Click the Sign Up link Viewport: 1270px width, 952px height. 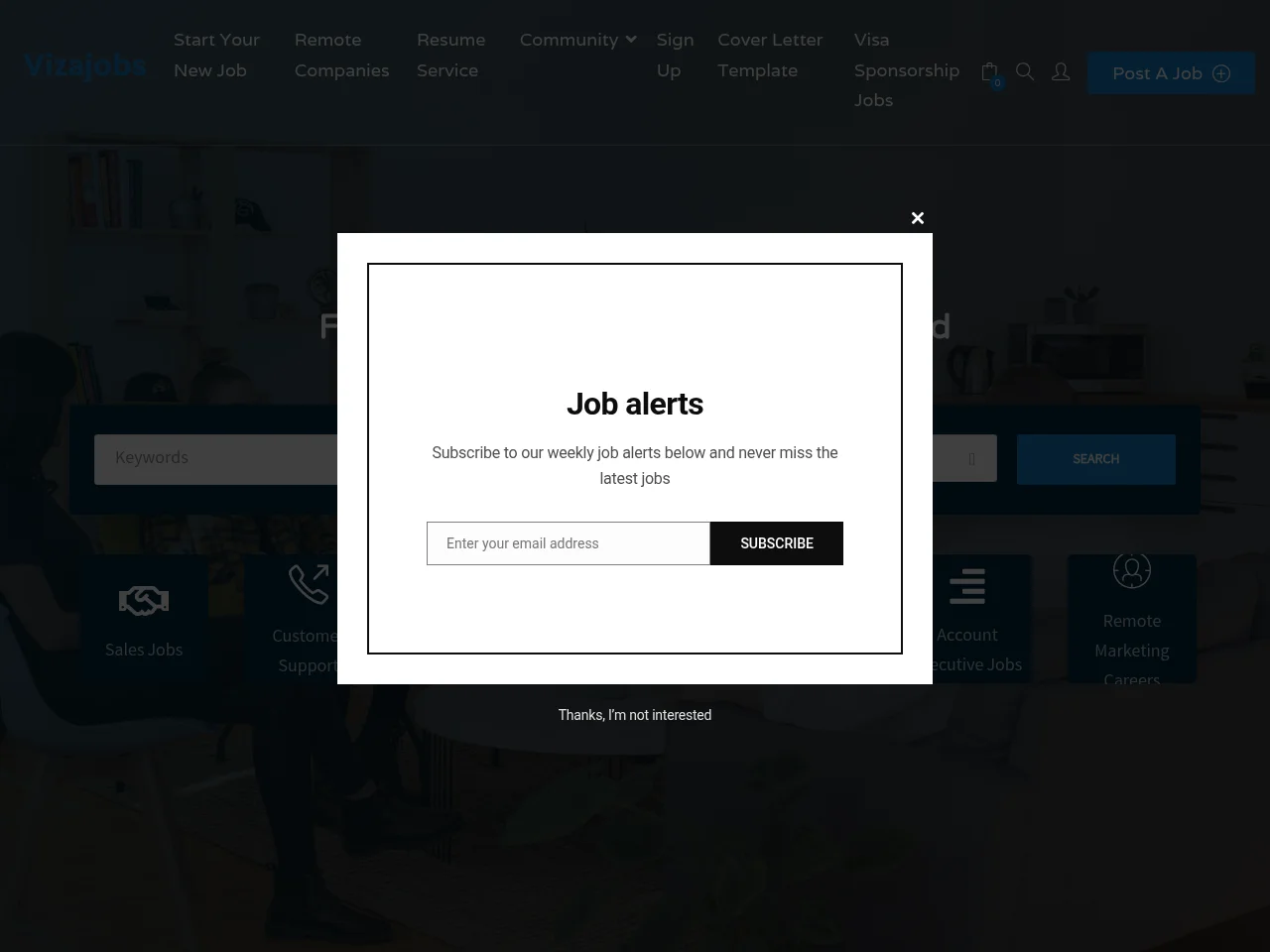coord(676,56)
